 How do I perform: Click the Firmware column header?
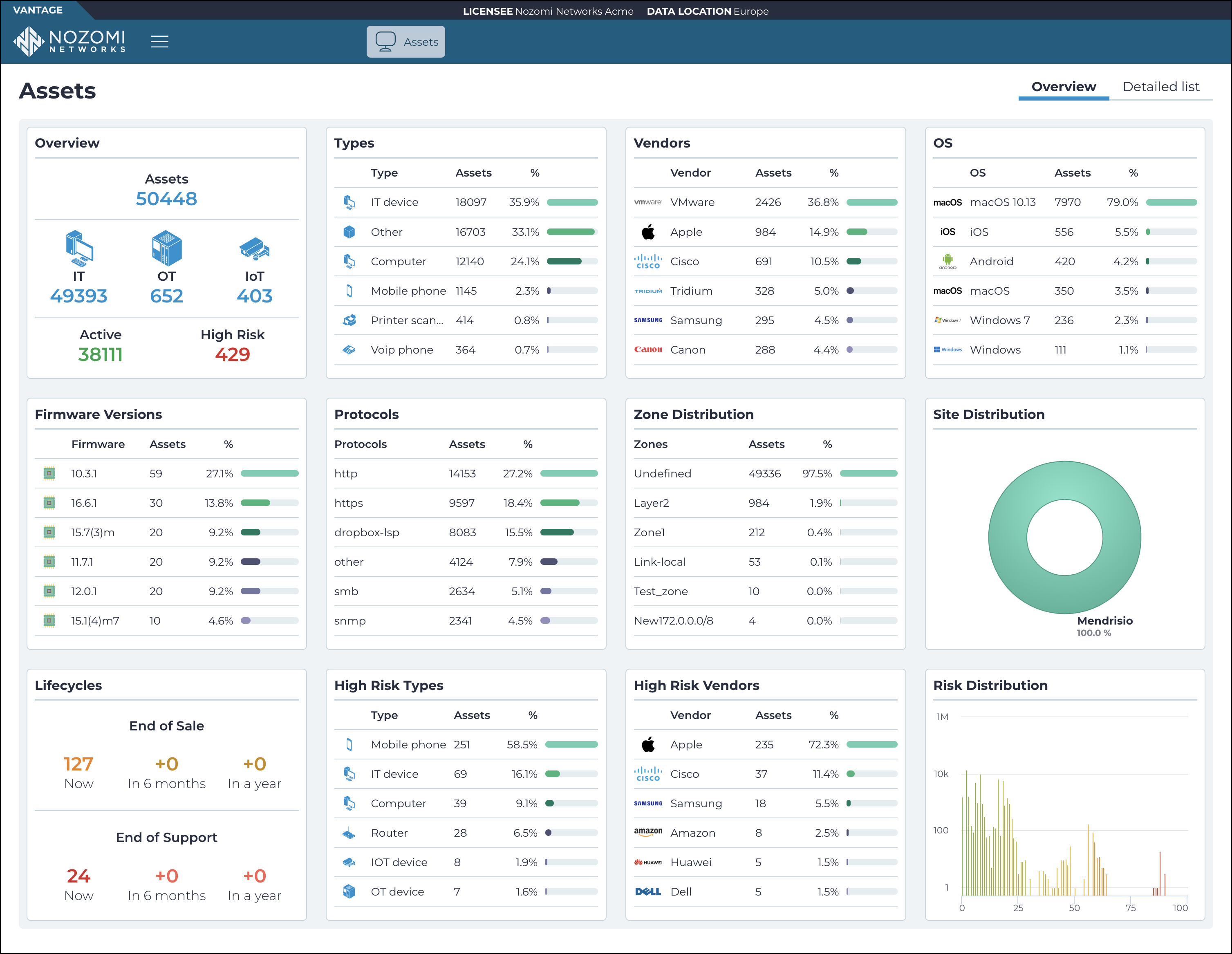coord(98,445)
